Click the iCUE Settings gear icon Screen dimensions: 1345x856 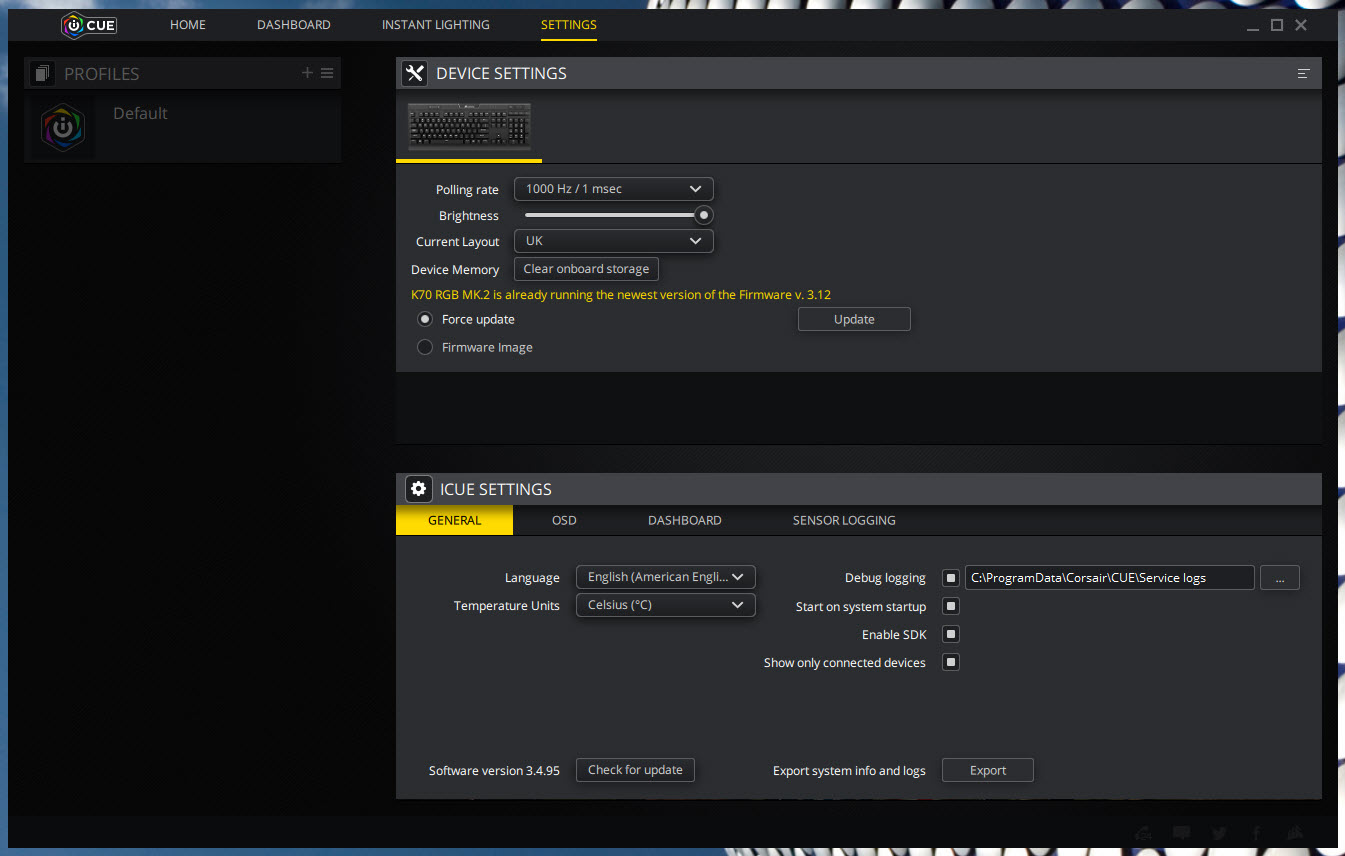point(418,489)
